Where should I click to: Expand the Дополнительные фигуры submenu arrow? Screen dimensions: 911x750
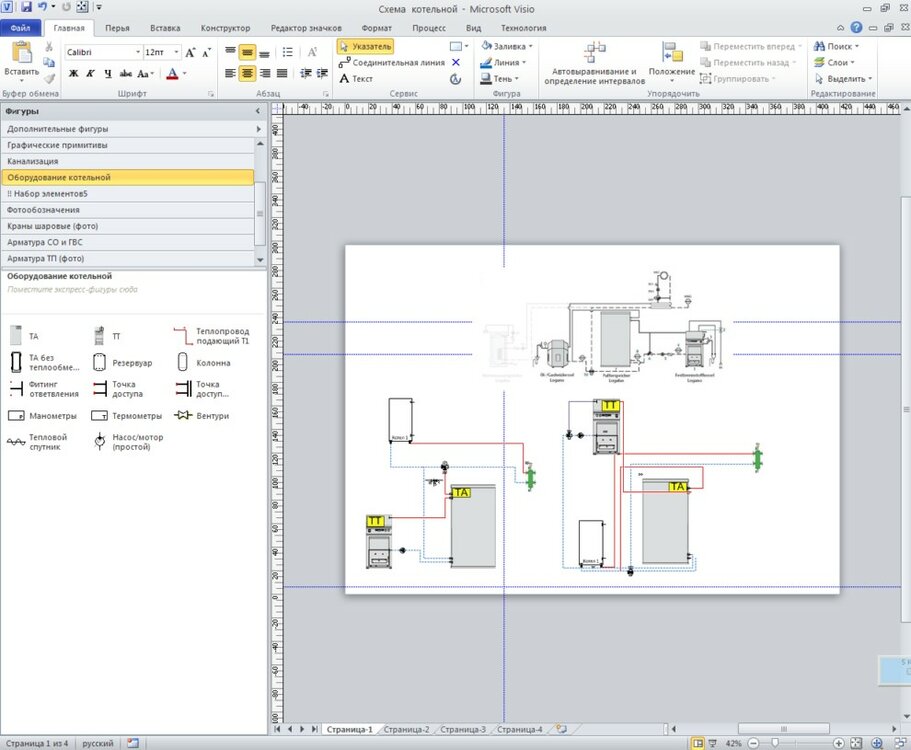259,129
